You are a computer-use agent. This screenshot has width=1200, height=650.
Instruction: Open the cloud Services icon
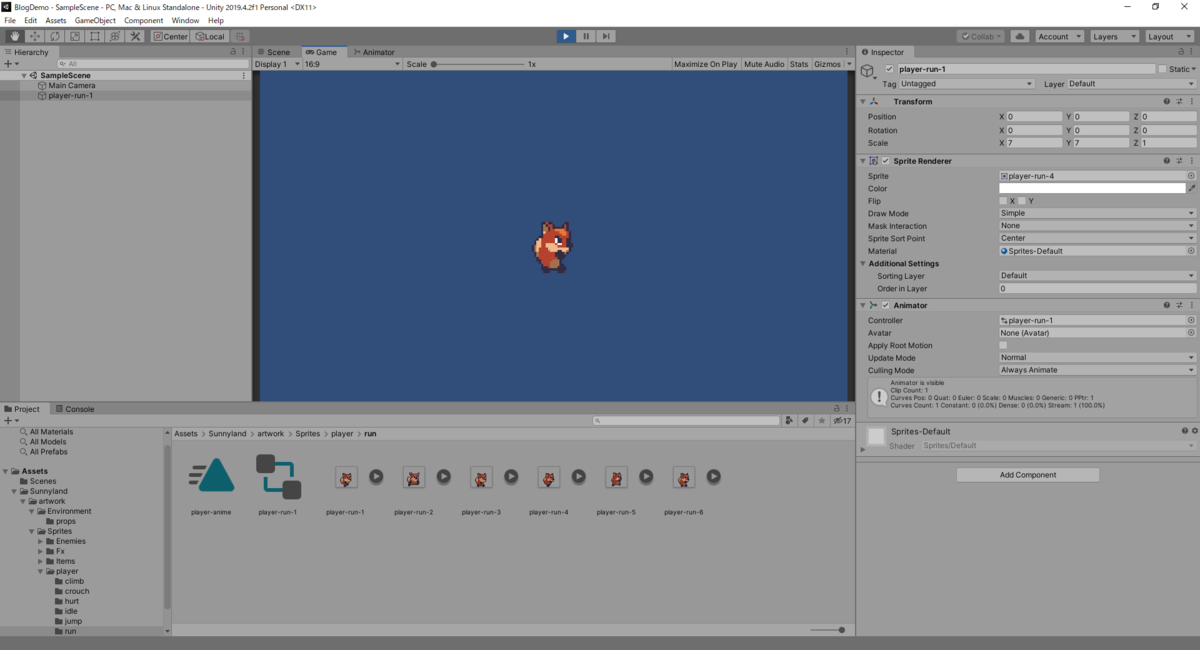point(1019,36)
